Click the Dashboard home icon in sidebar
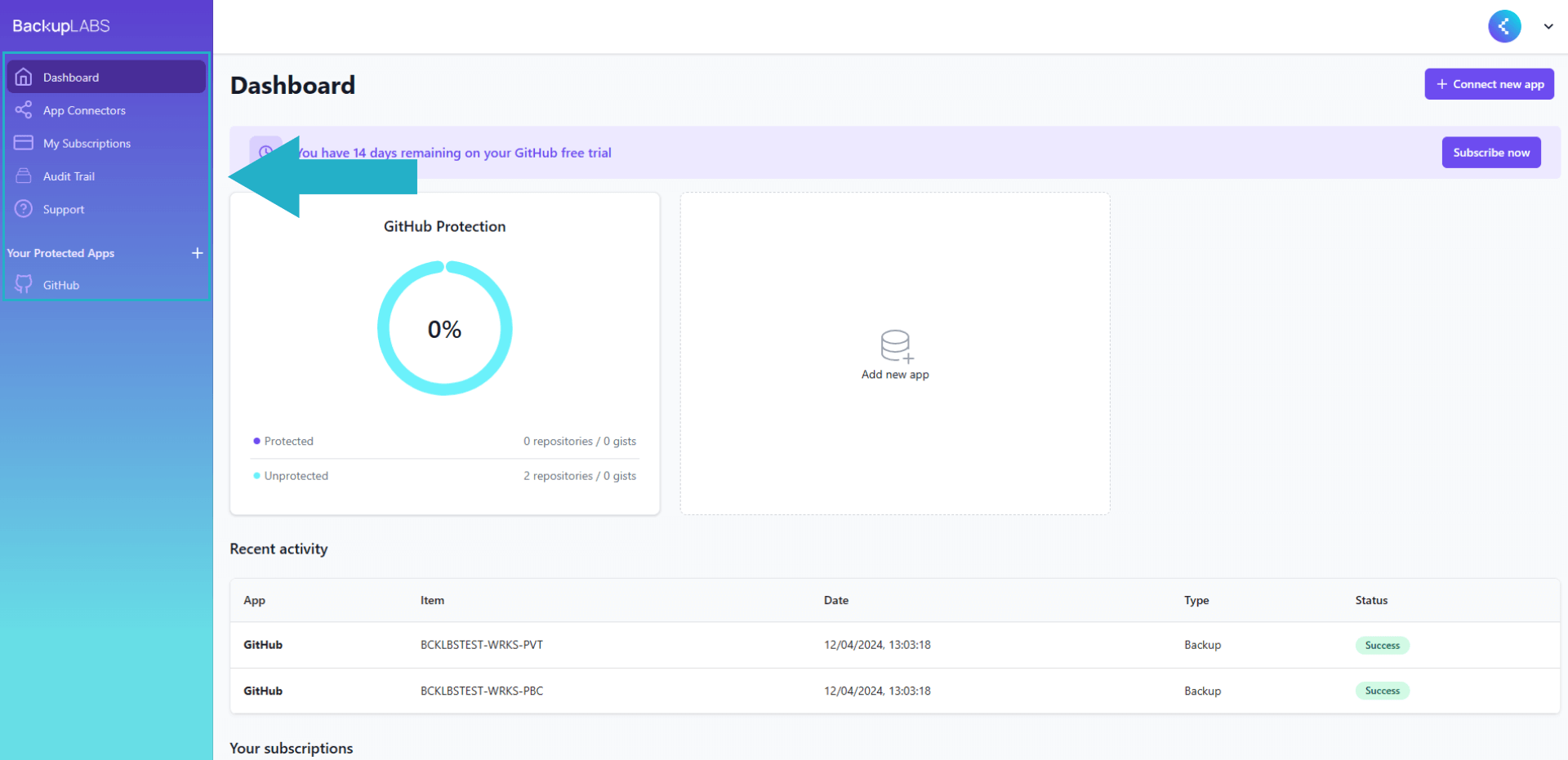 click(x=24, y=77)
